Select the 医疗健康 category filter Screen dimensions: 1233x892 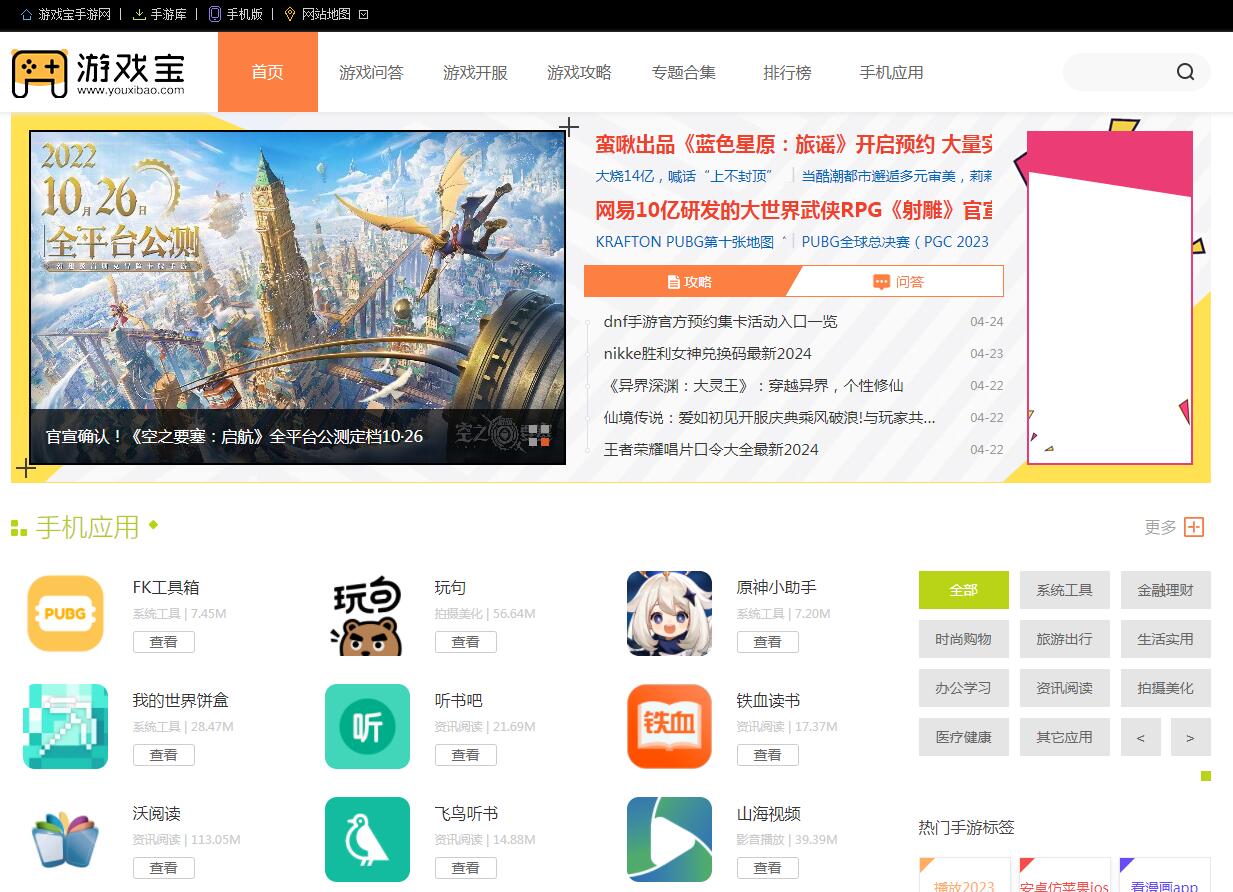tap(964, 737)
